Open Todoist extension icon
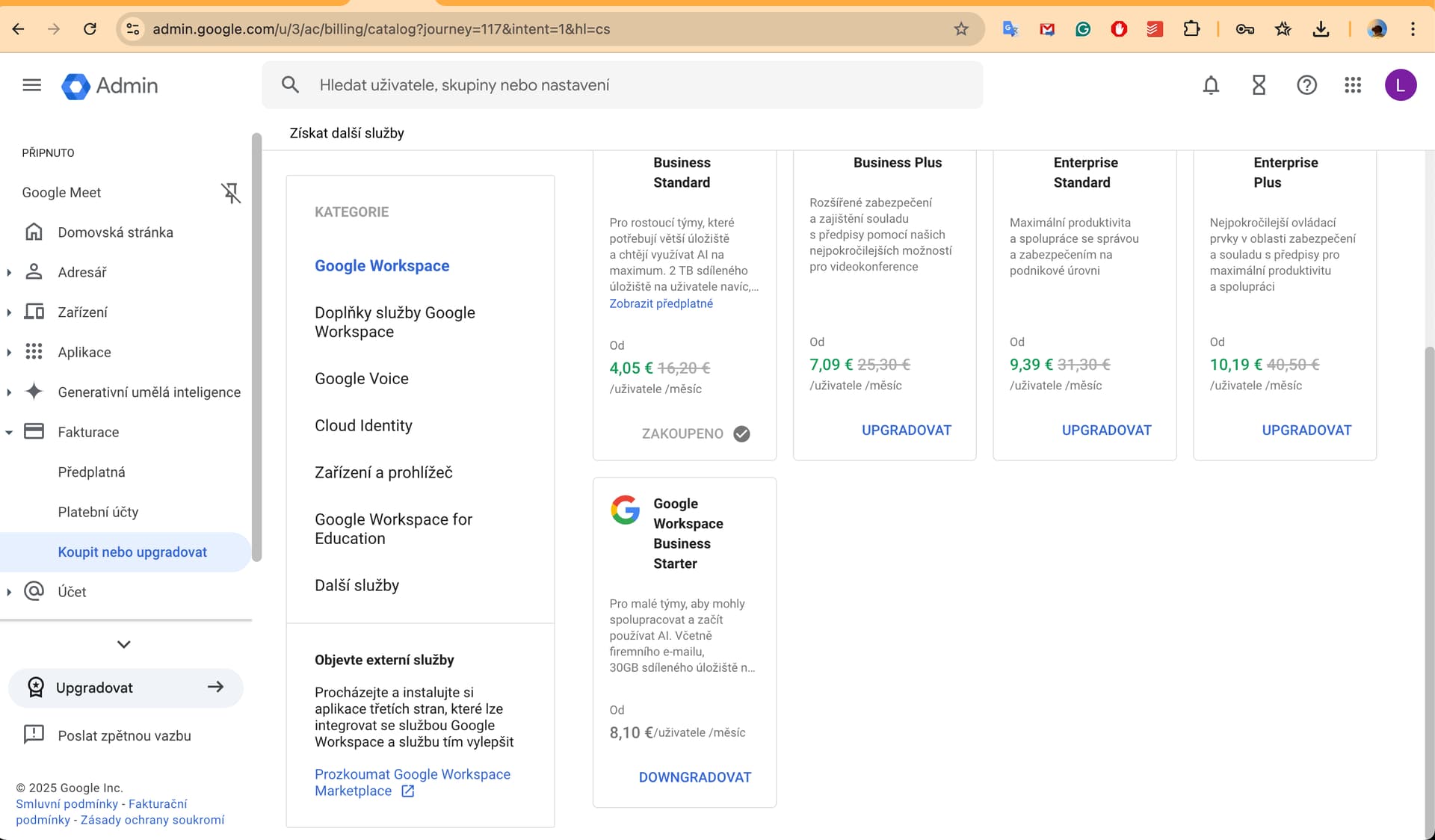 click(x=1155, y=29)
